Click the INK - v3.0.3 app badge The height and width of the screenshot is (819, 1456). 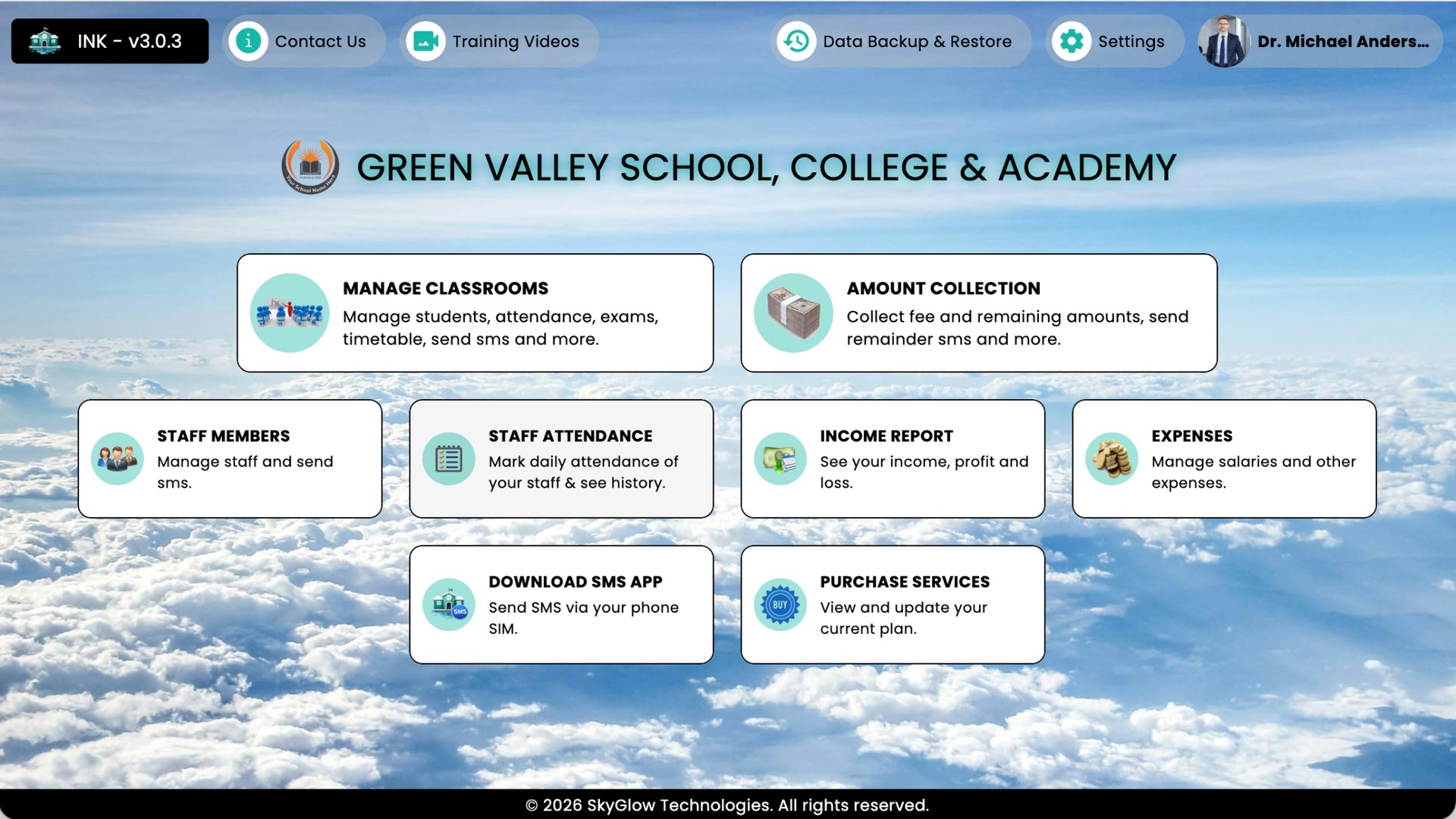(x=110, y=41)
